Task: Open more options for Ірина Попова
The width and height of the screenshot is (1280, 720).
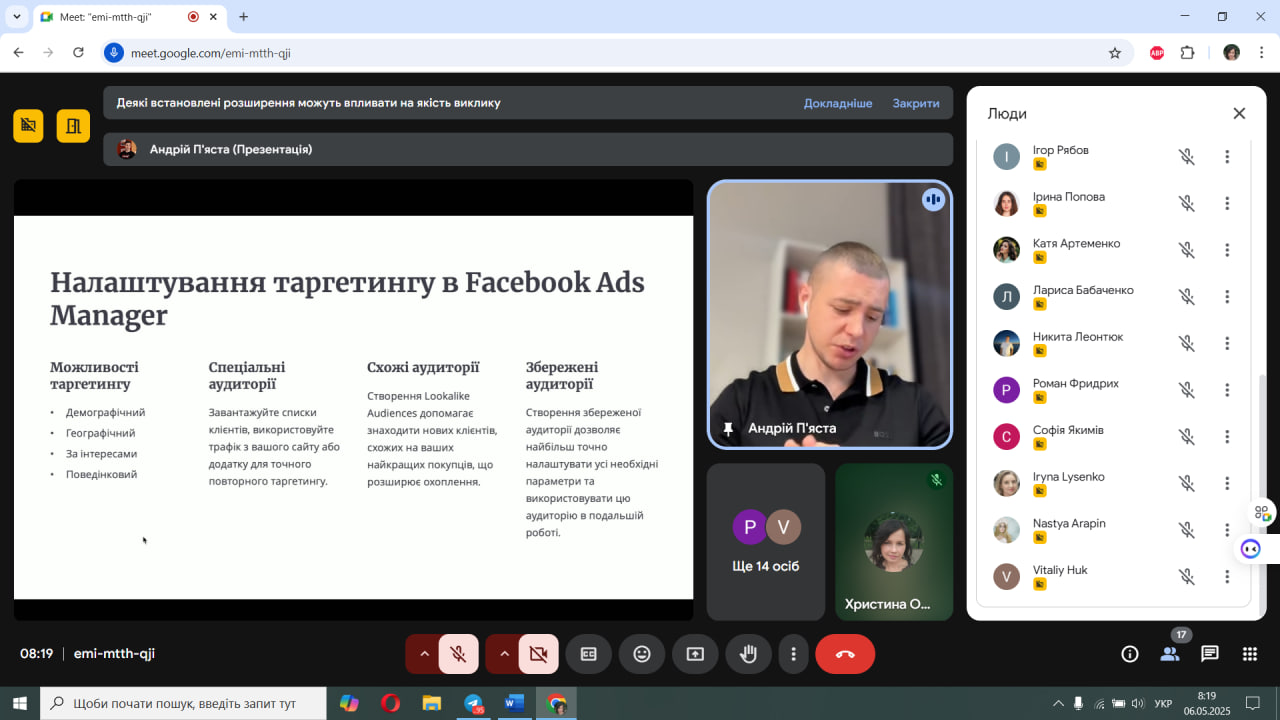Action: coord(1227,204)
